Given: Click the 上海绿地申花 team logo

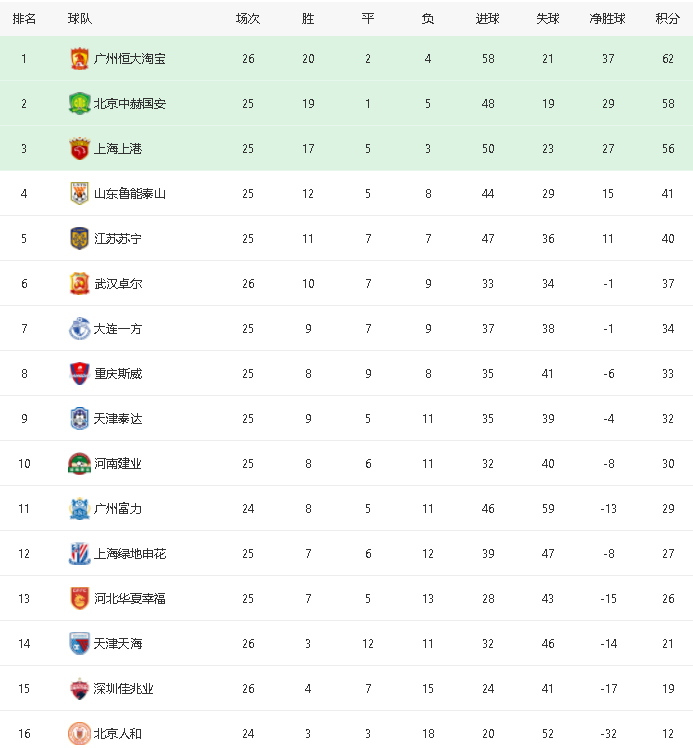Looking at the screenshot, I should (x=79, y=553).
